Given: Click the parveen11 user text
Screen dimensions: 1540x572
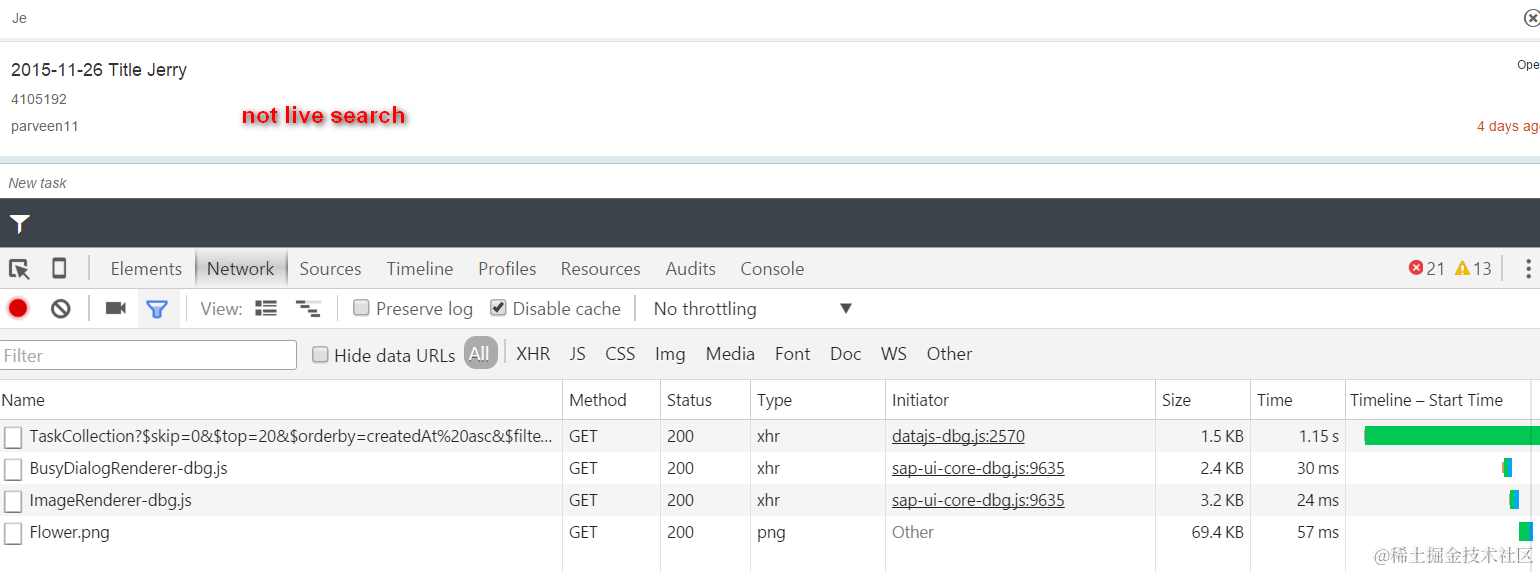Looking at the screenshot, I should pyautogui.click(x=45, y=126).
